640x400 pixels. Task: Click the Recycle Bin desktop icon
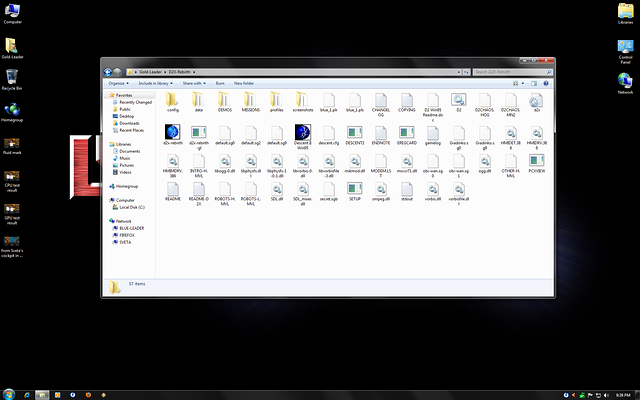tap(12, 77)
